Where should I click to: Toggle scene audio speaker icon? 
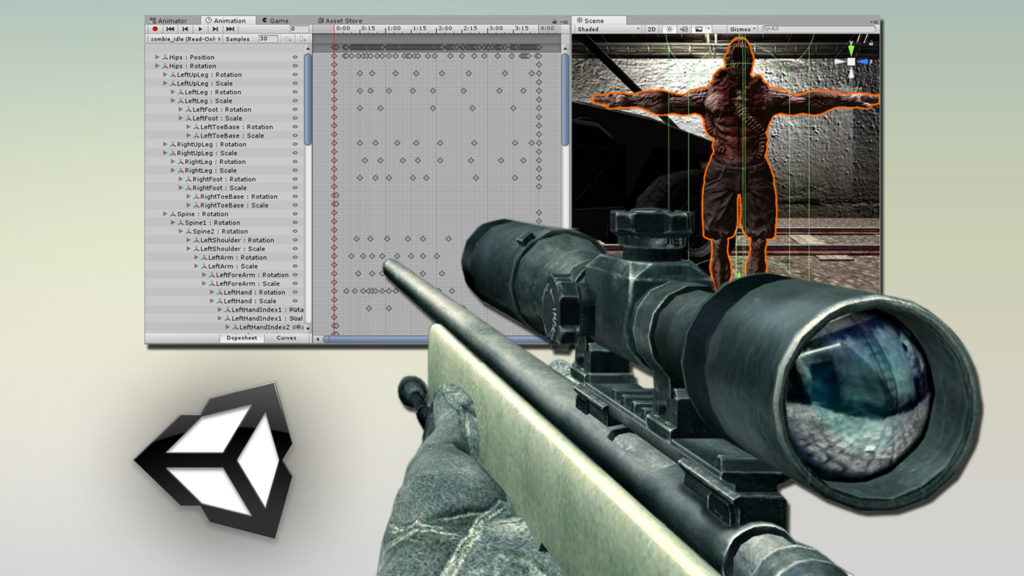(x=684, y=29)
